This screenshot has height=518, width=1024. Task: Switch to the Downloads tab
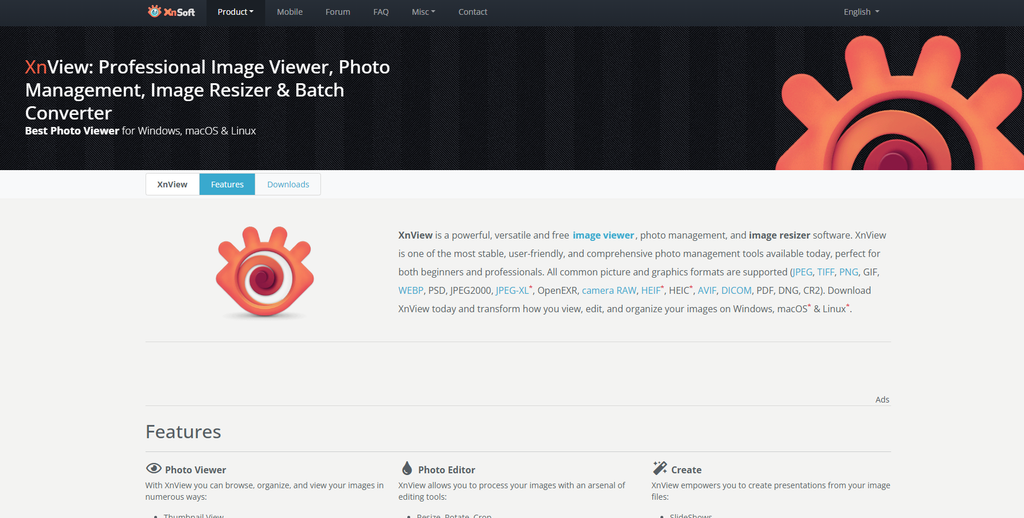pos(288,184)
